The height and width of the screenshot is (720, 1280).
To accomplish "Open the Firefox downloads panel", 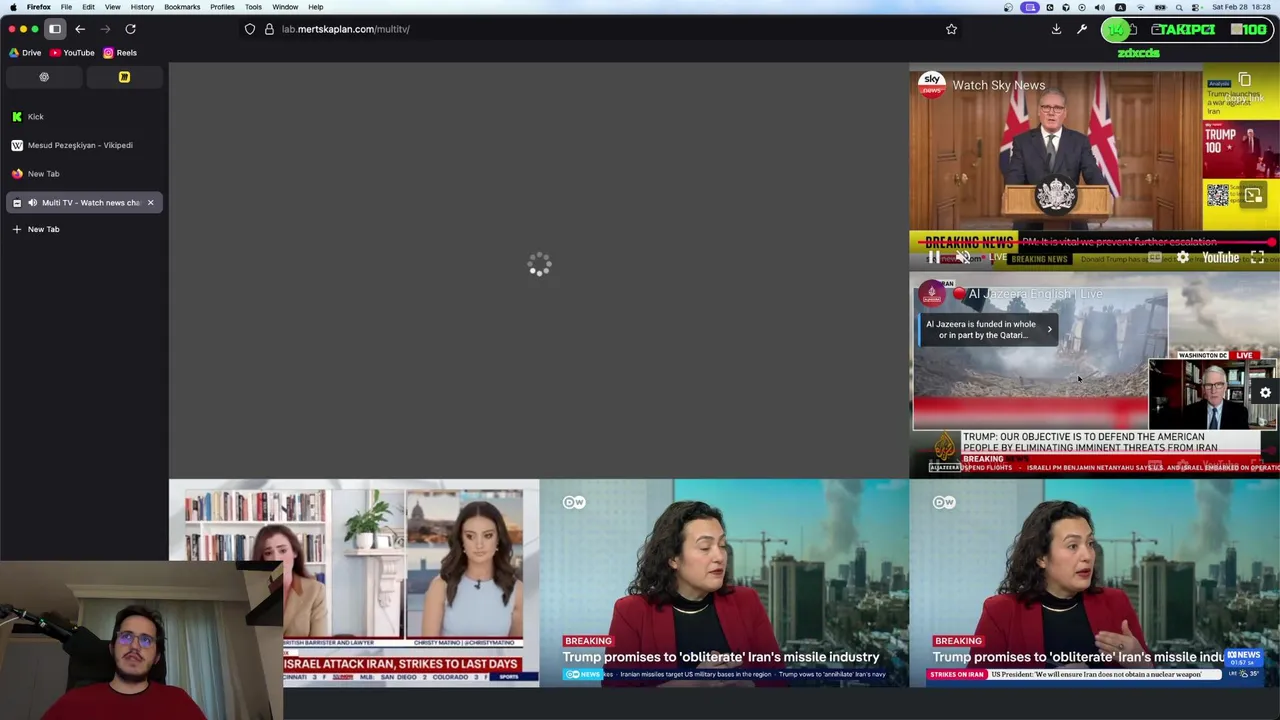I will (1056, 29).
